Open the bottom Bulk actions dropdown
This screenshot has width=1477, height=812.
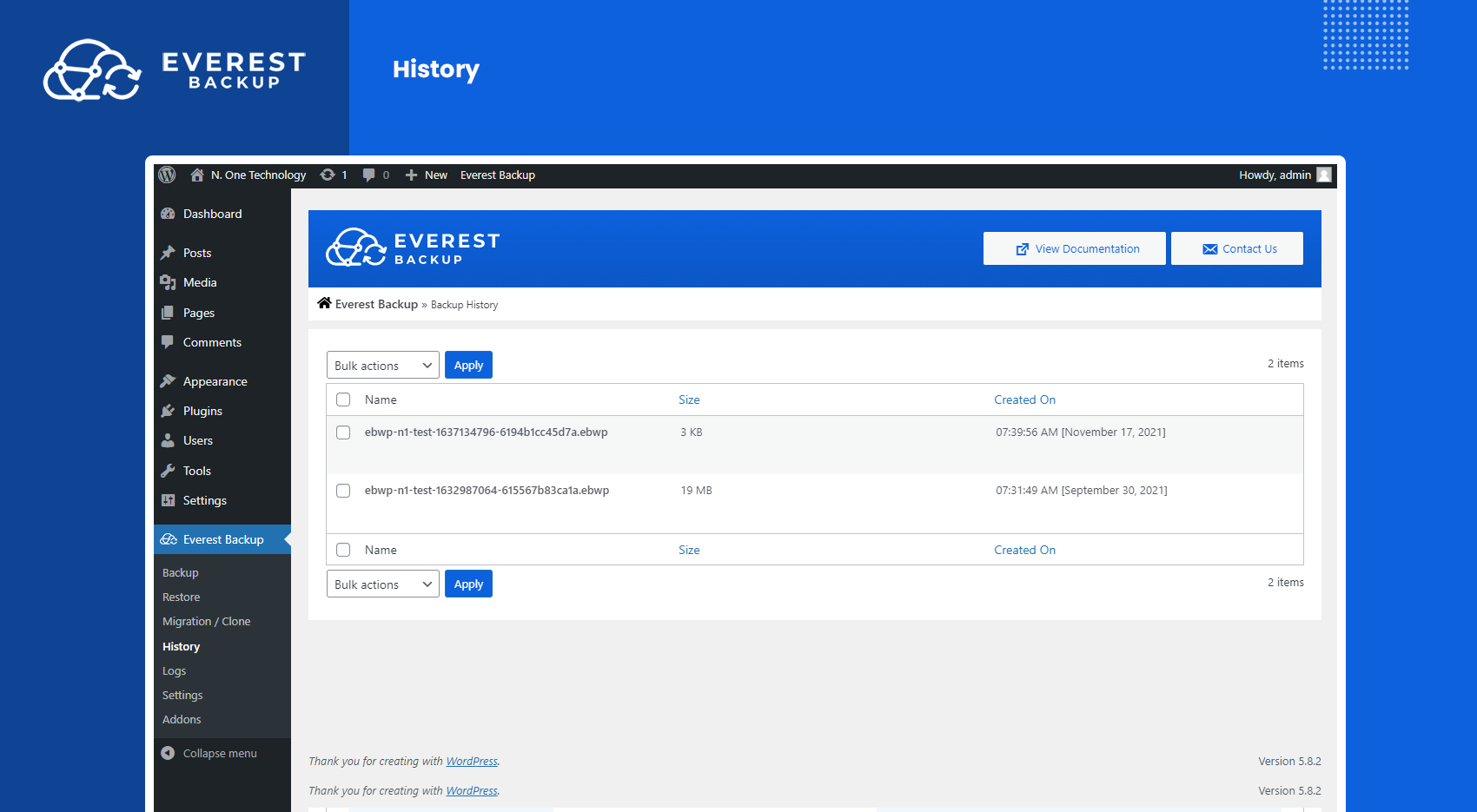[383, 584]
